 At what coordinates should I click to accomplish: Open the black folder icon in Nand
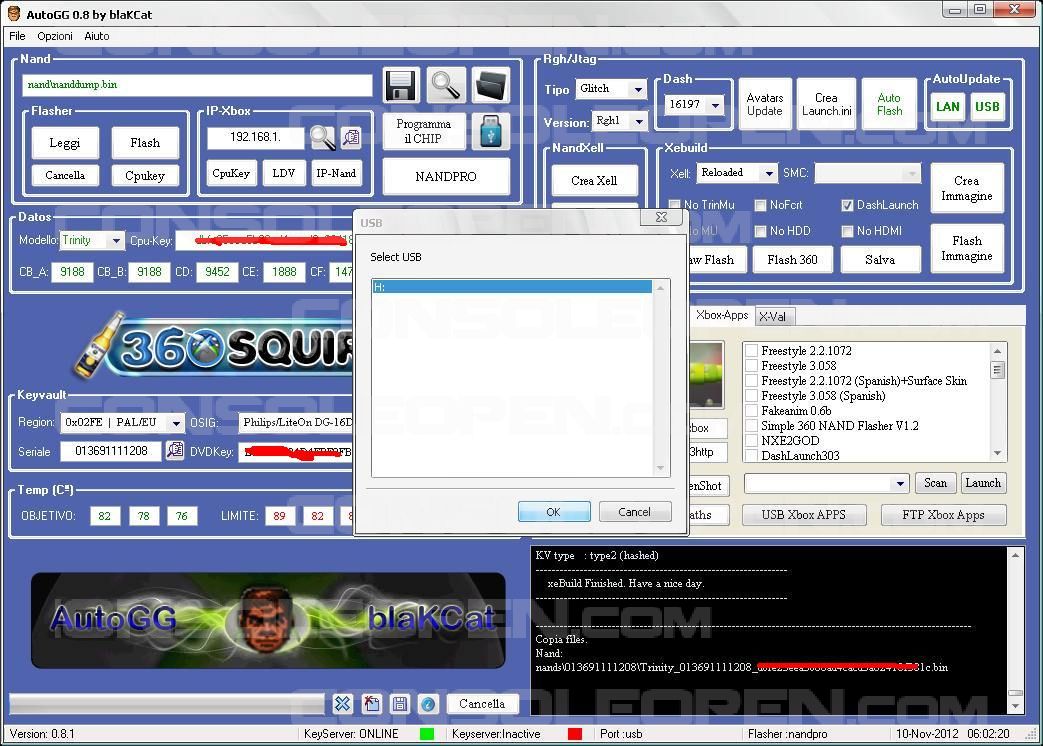(490, 86)
